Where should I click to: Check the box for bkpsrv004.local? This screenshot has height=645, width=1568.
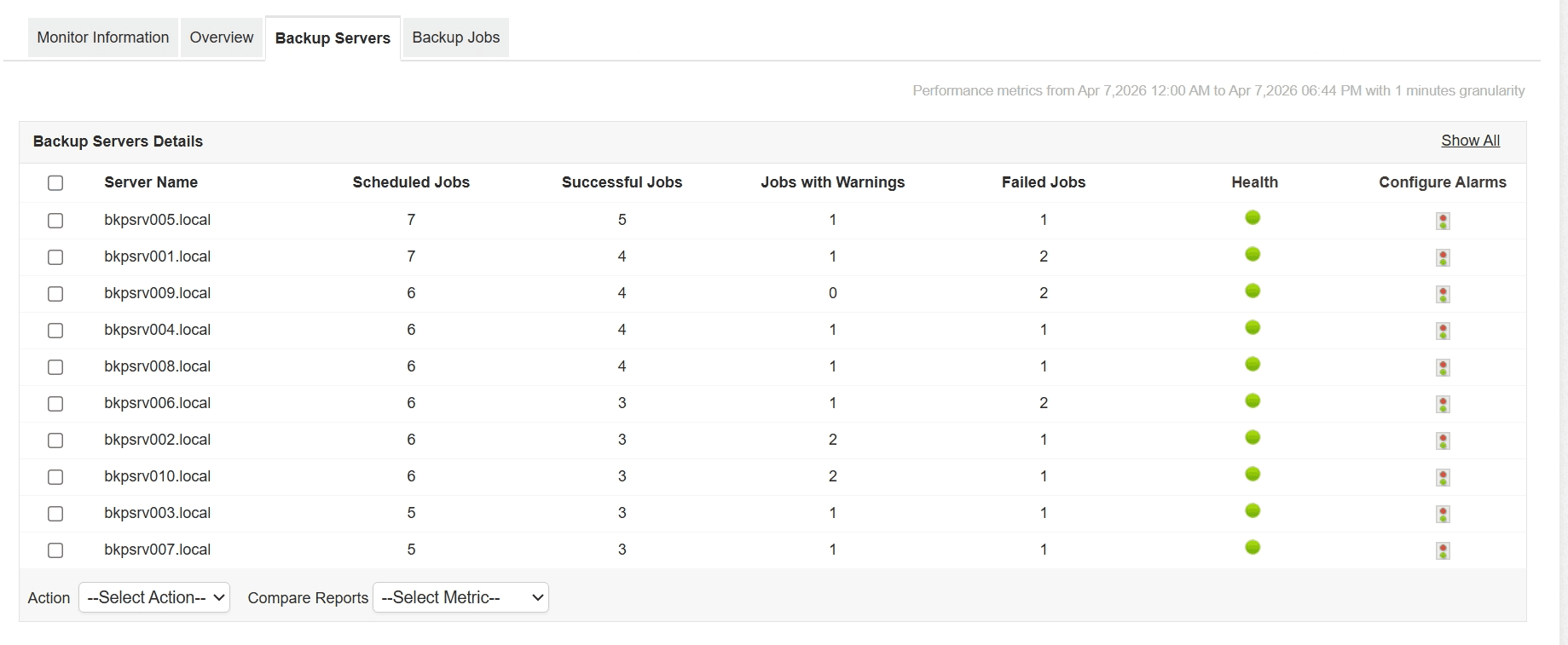point(55,331)
